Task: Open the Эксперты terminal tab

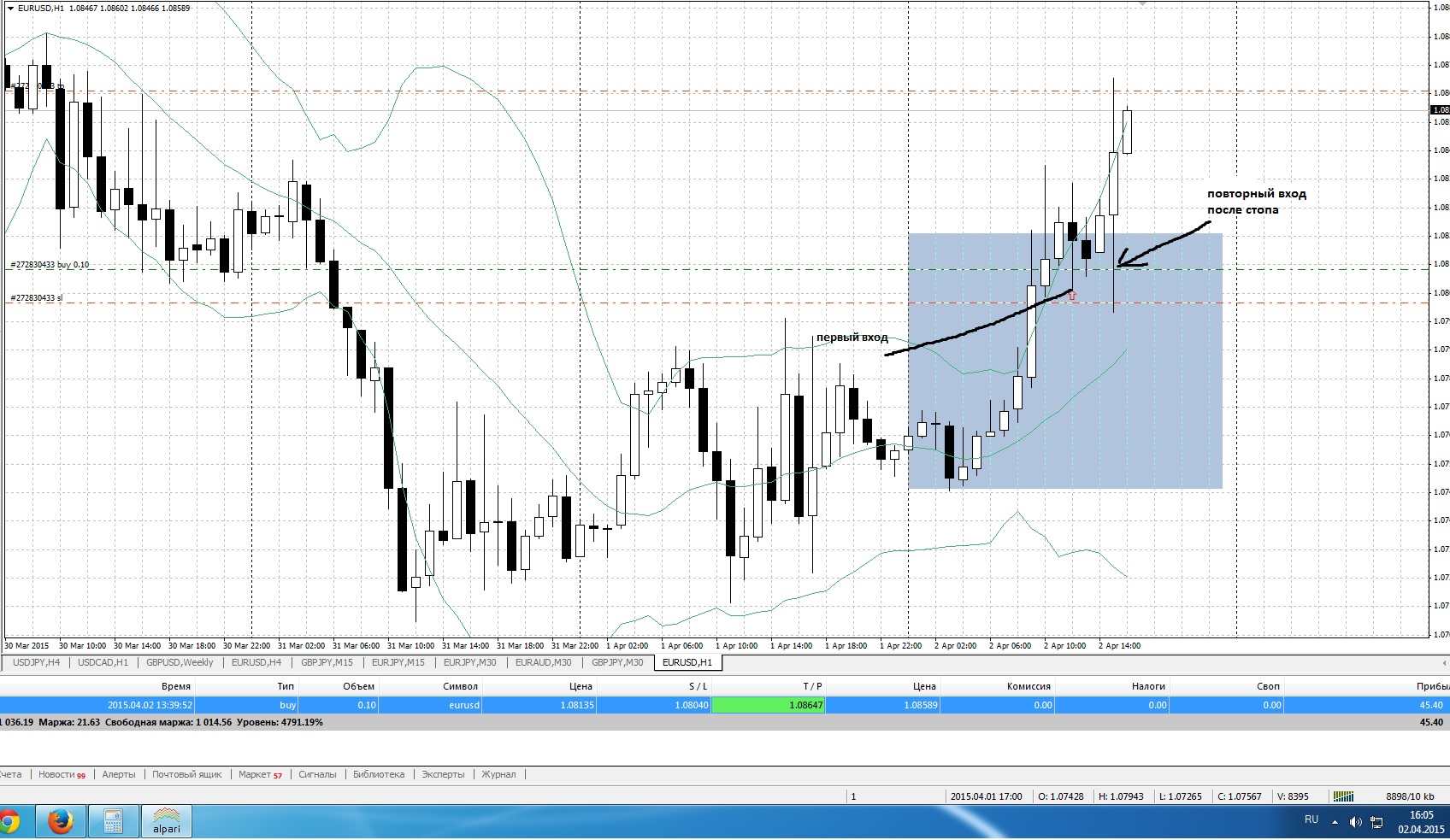Action: click(443, 774)
